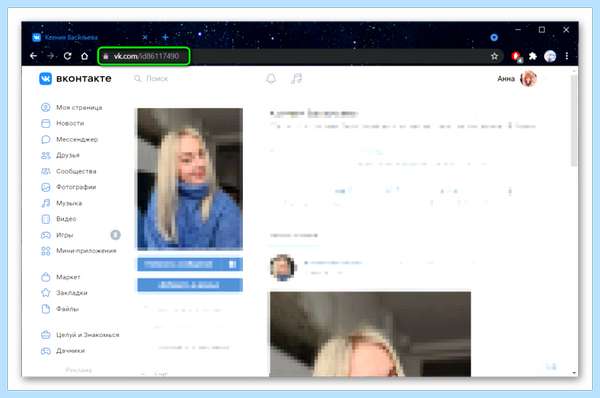
Task: Open the Chrome three-dot menu
Action: click(567, 56)
